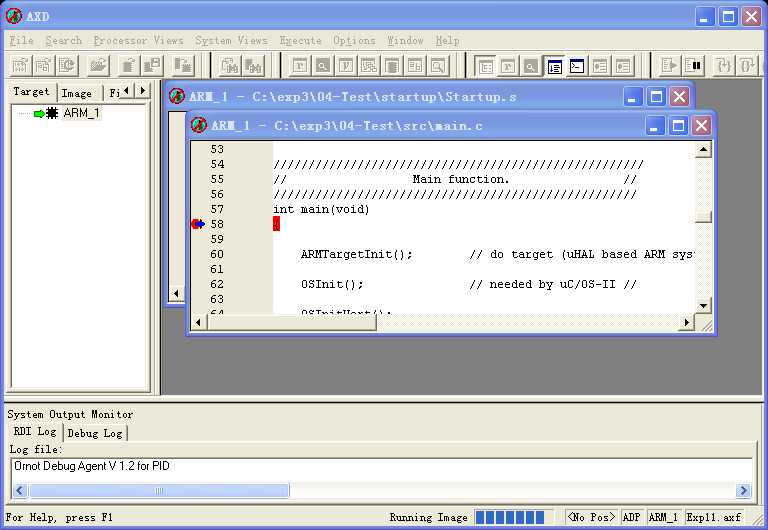This screenshot has width=768, height=530.
Task: Click main.c vertical scrollbar up arrow
Action: (703, 149)
